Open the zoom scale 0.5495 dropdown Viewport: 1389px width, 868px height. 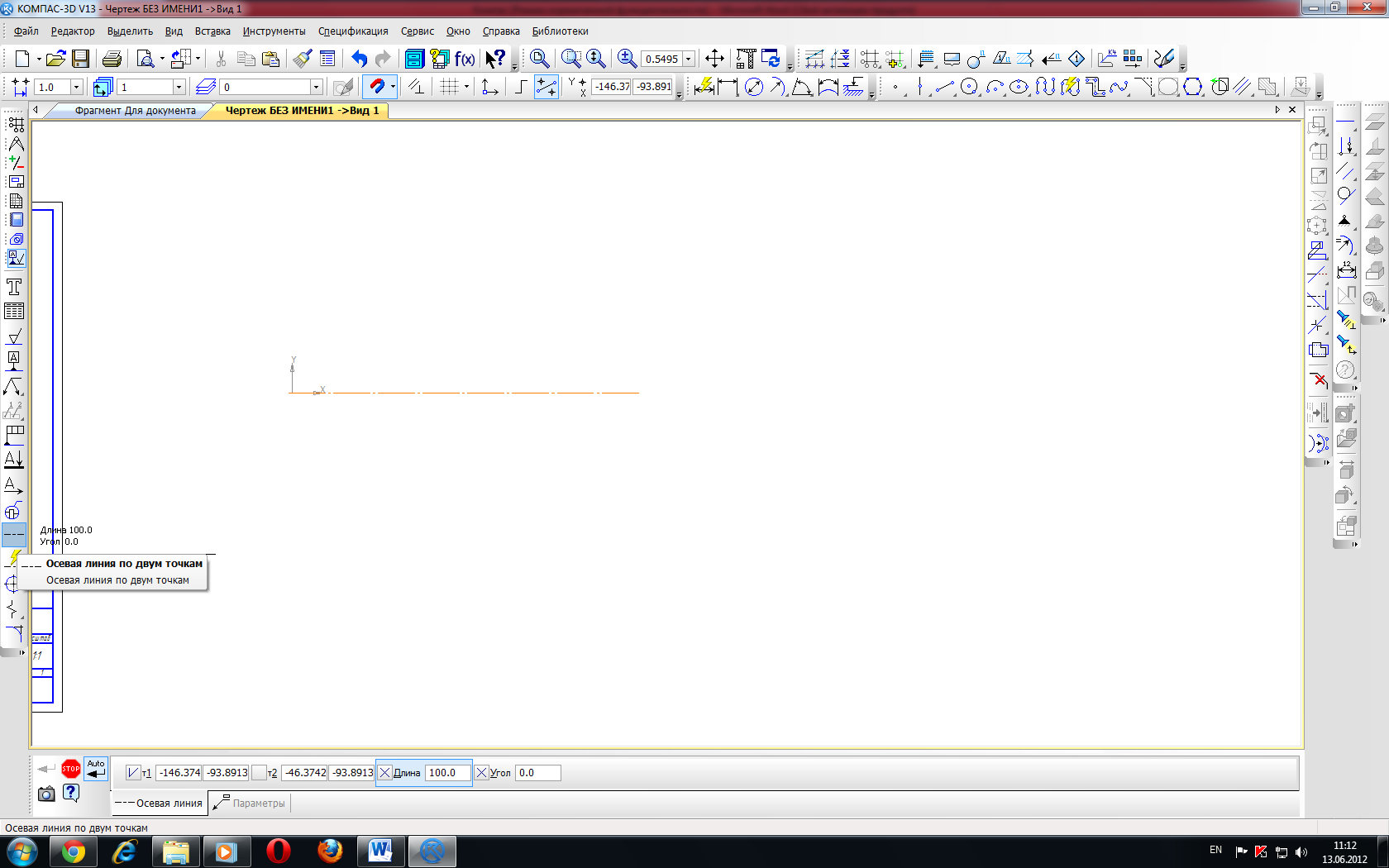click(689, 59)
